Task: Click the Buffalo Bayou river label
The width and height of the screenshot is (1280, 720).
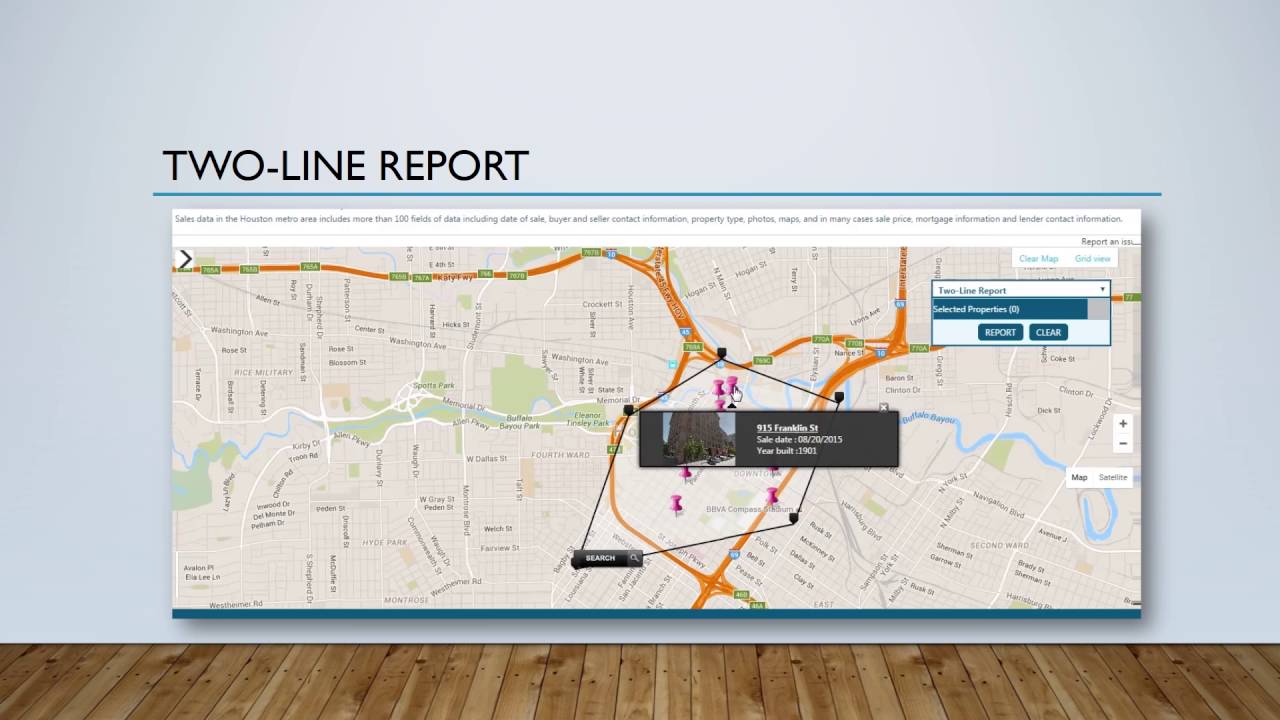Action: (x=930, y=417)
